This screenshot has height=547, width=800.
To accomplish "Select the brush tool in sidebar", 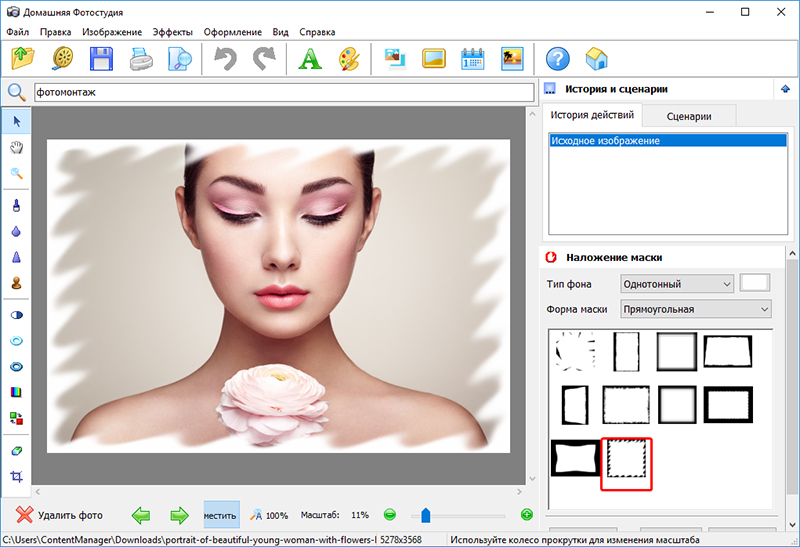I will [16, 205].
